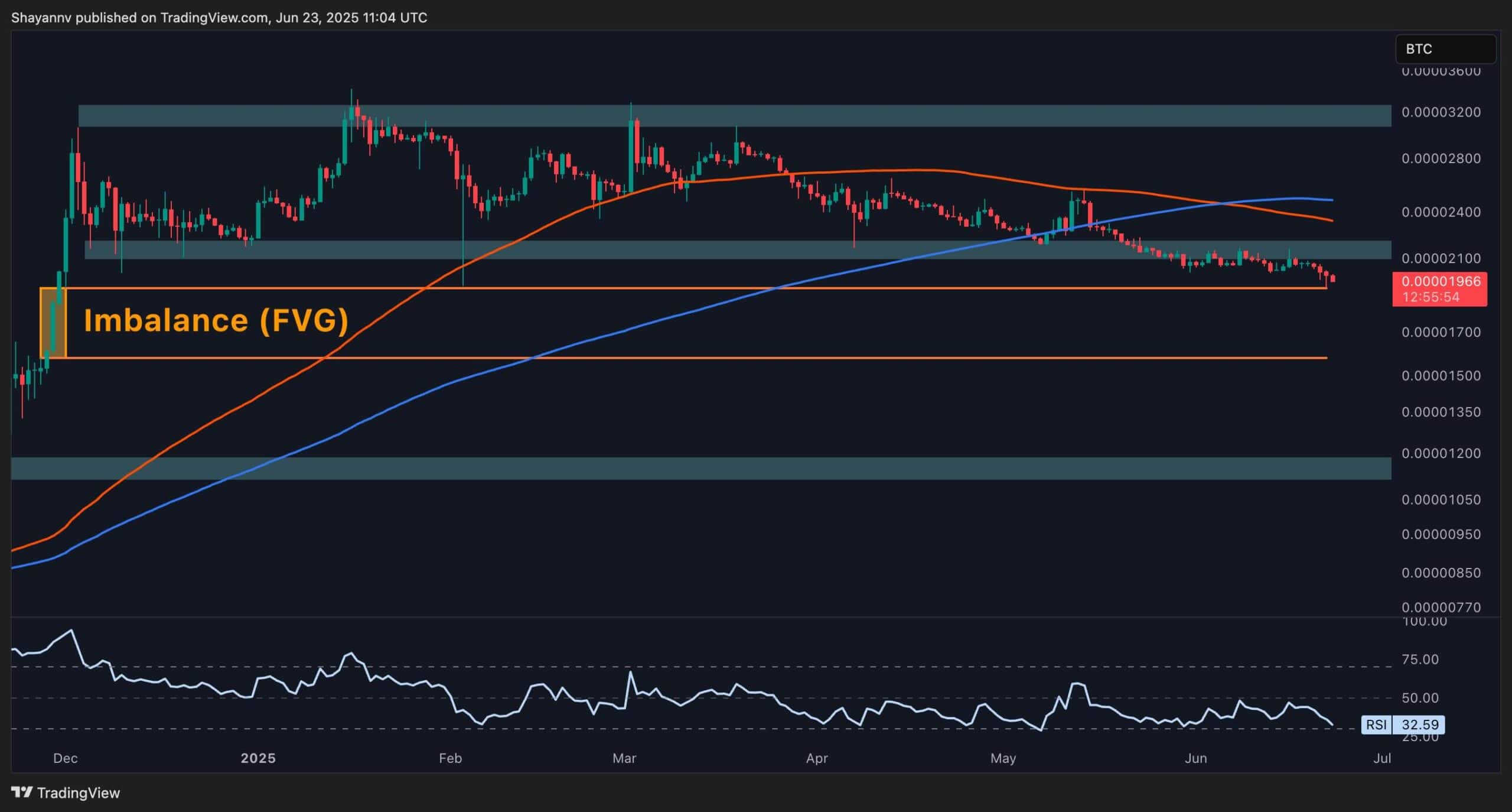Click the Mar label on time axis
This screenshot has height=812, width=1512.
[624, 758]
